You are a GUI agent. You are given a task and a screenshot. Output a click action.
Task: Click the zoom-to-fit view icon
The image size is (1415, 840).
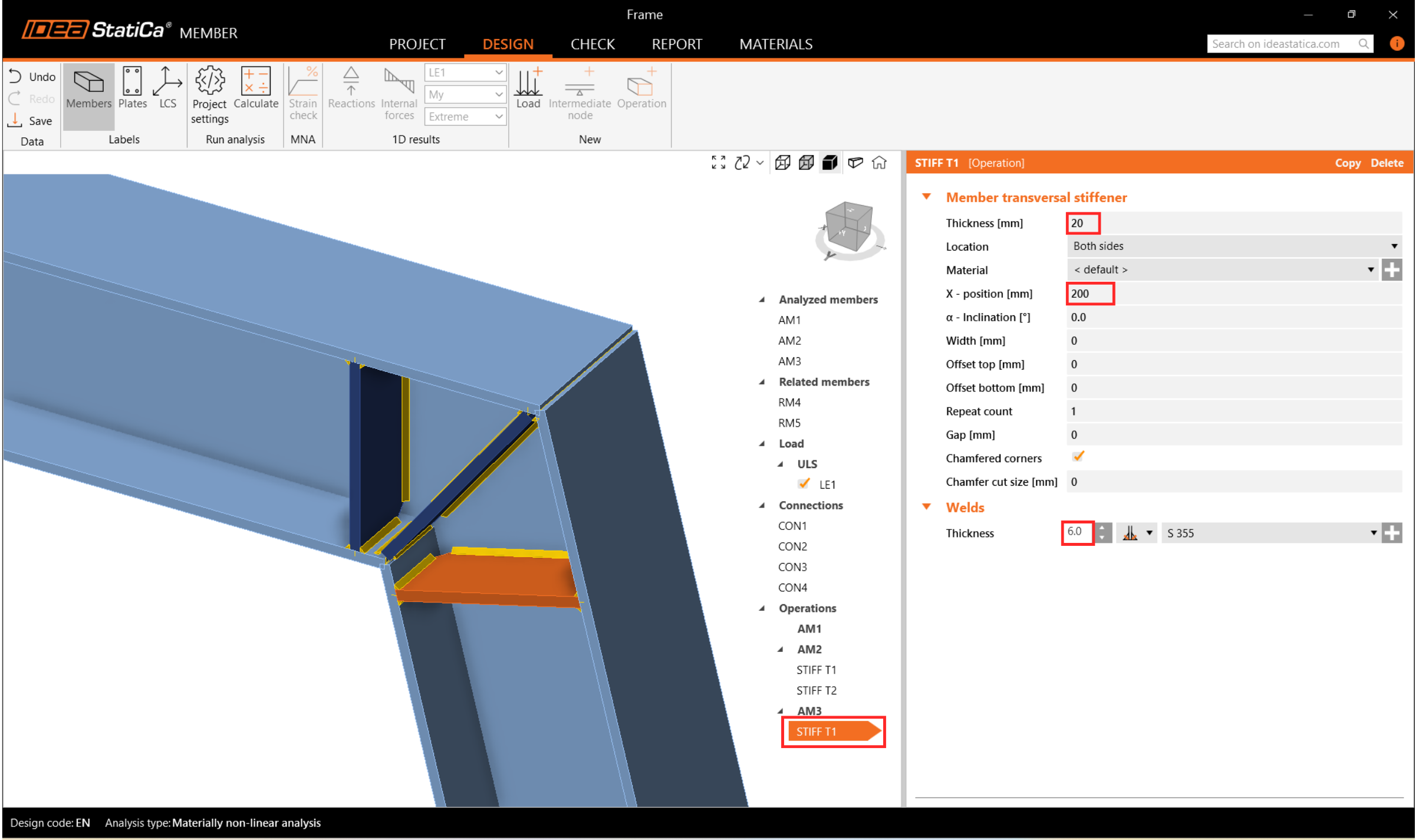(x=718, y=163)
